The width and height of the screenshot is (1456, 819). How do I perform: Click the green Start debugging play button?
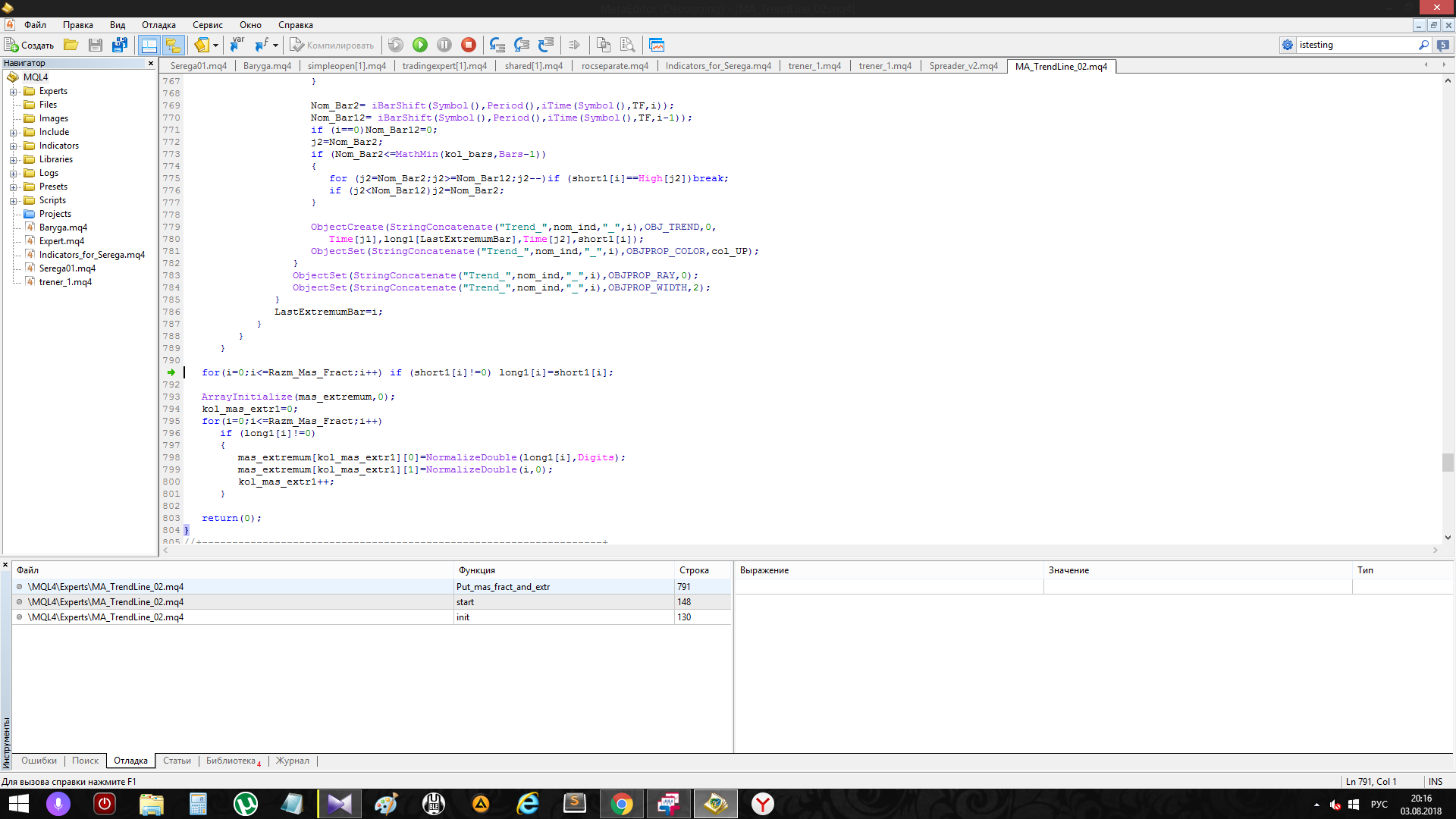[420, 45]
